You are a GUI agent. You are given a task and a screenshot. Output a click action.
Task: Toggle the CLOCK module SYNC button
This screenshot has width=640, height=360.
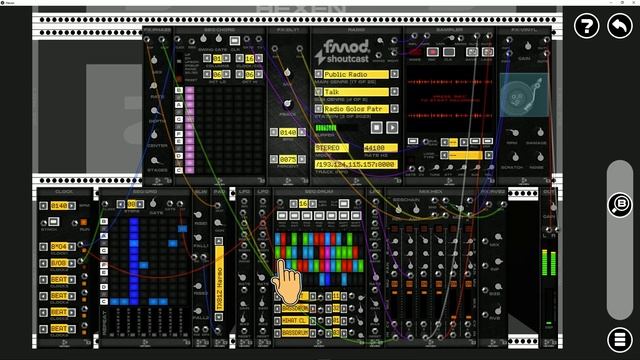click(x=53, y=222)
